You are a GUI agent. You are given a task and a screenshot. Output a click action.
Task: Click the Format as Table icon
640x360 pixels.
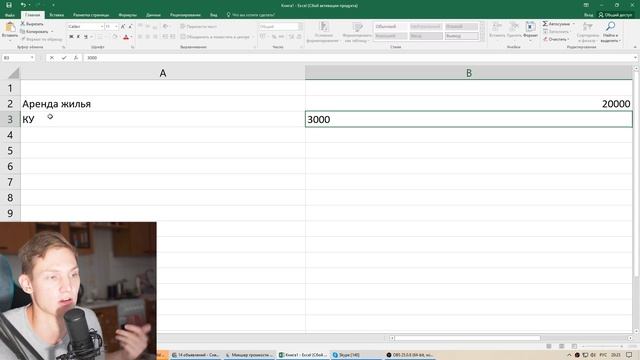pyautogui.click(x=358, y=27)
